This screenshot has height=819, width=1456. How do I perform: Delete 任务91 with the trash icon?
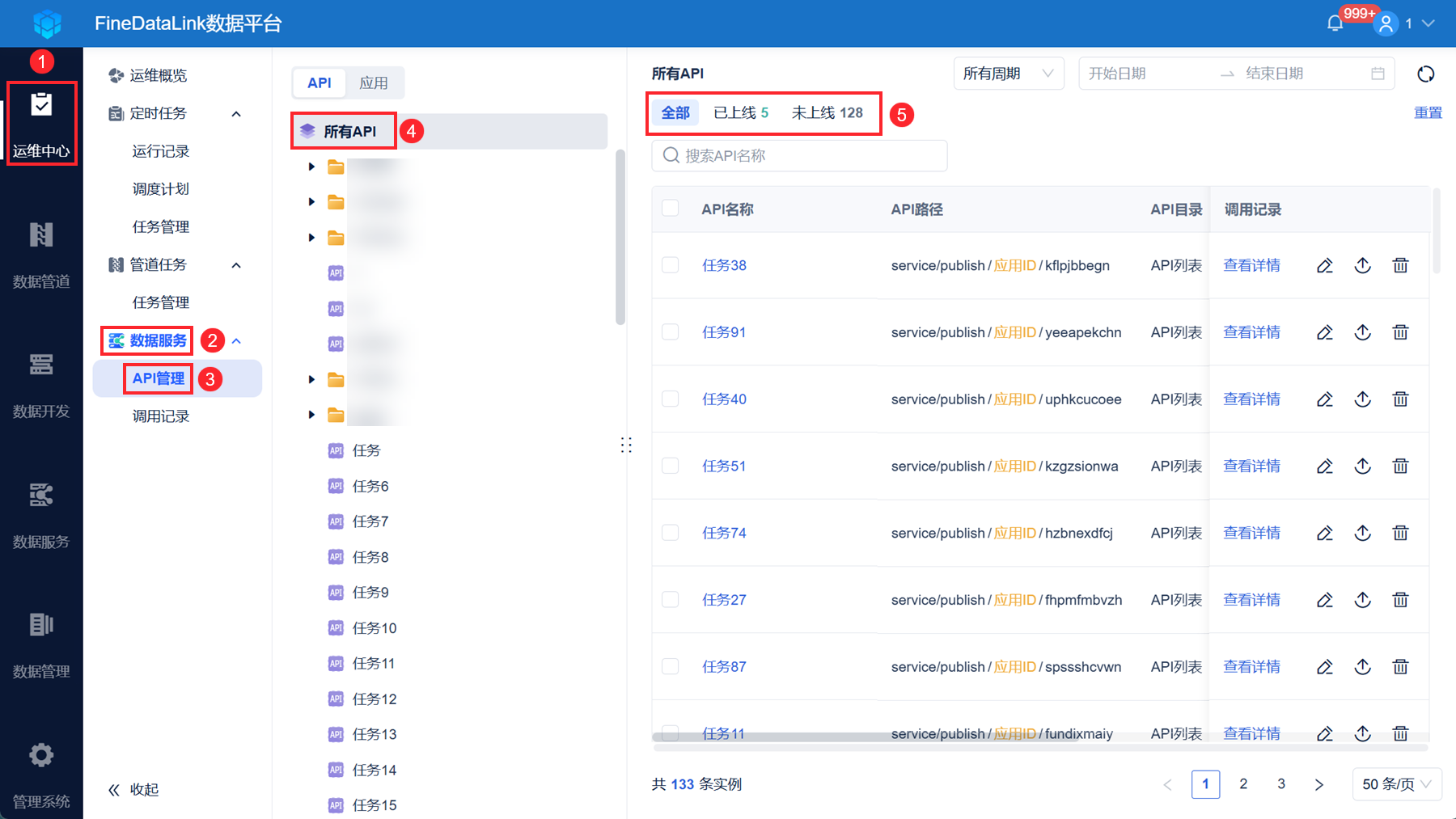(1401, 332)
